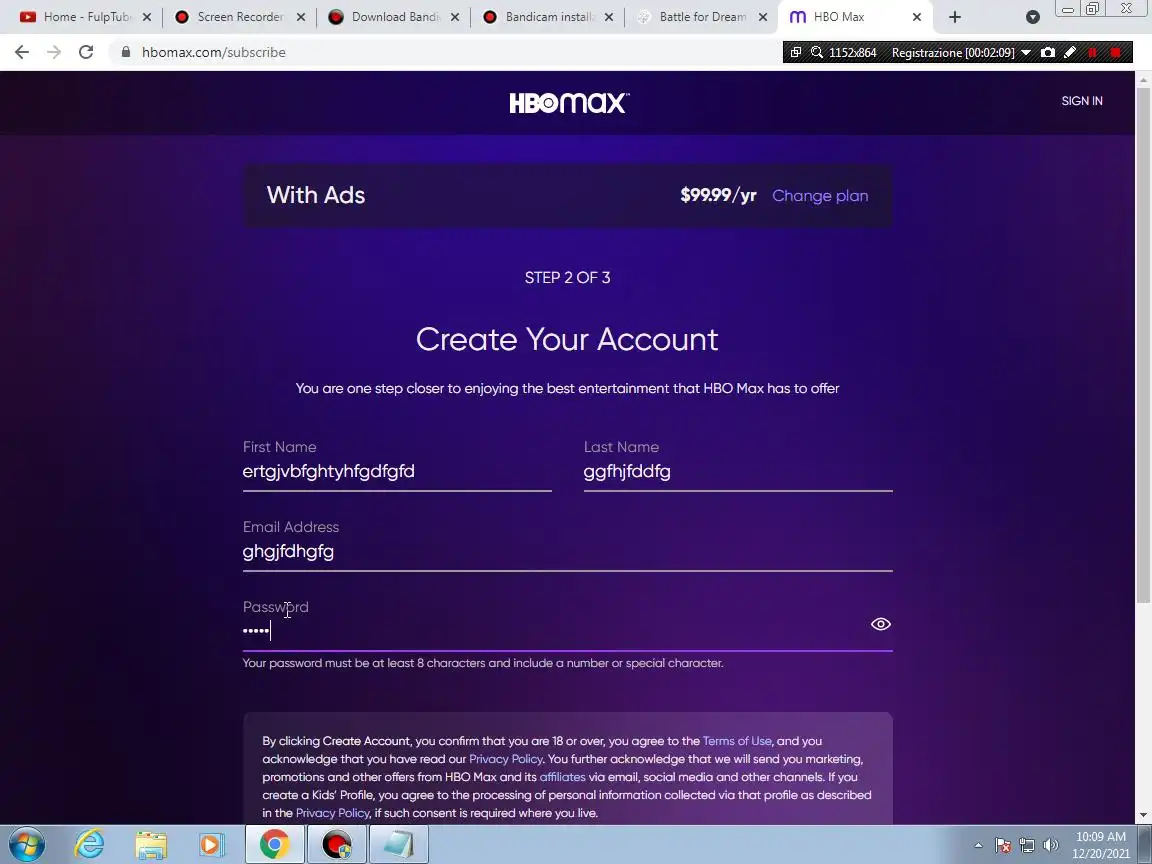This screenshot has height=864, width=1152.
Task: Click the network tray icon
Action: pos(1027,846)
